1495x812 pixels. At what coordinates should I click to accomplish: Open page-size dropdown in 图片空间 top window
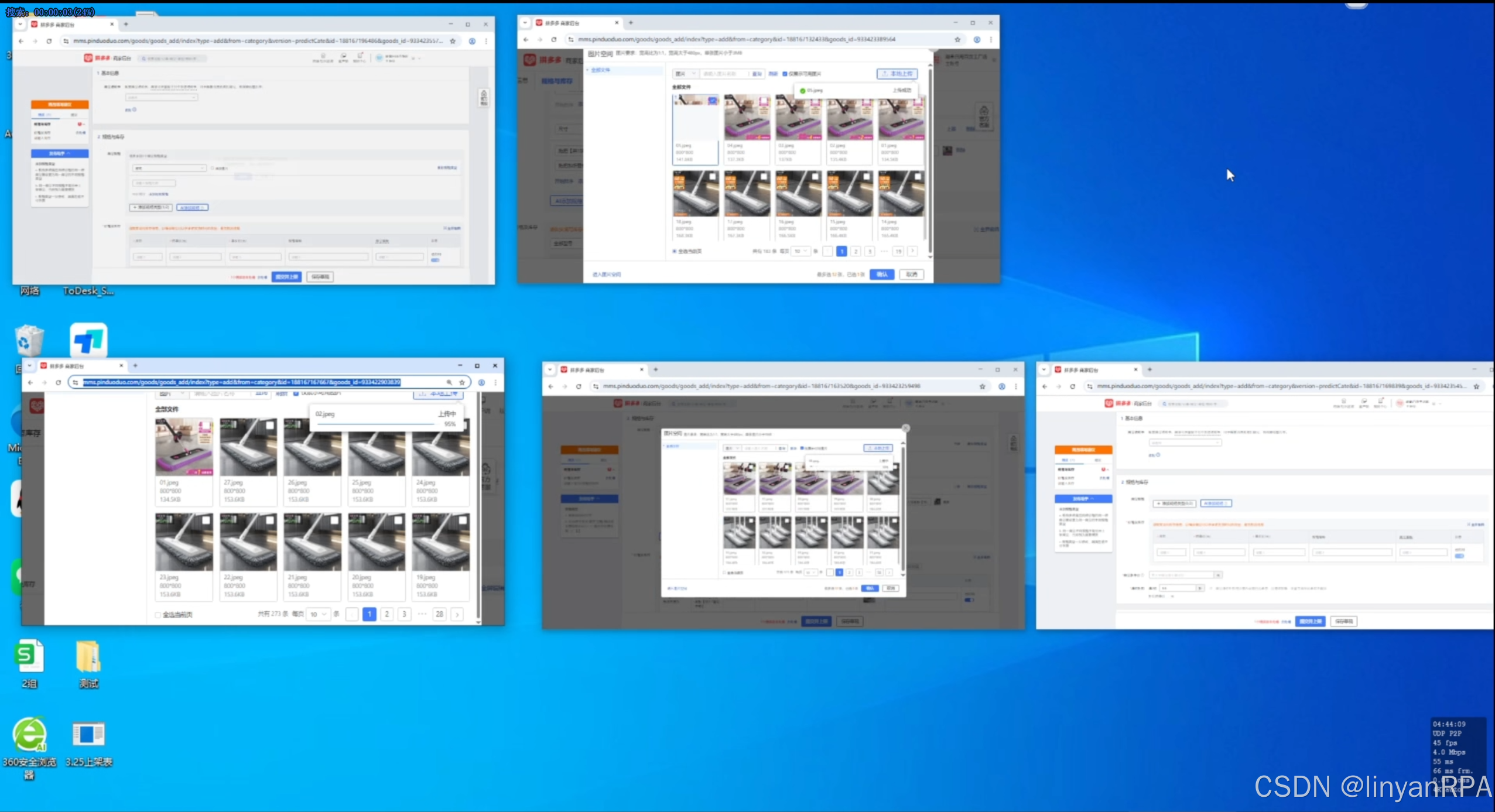[x=800, y=251]
